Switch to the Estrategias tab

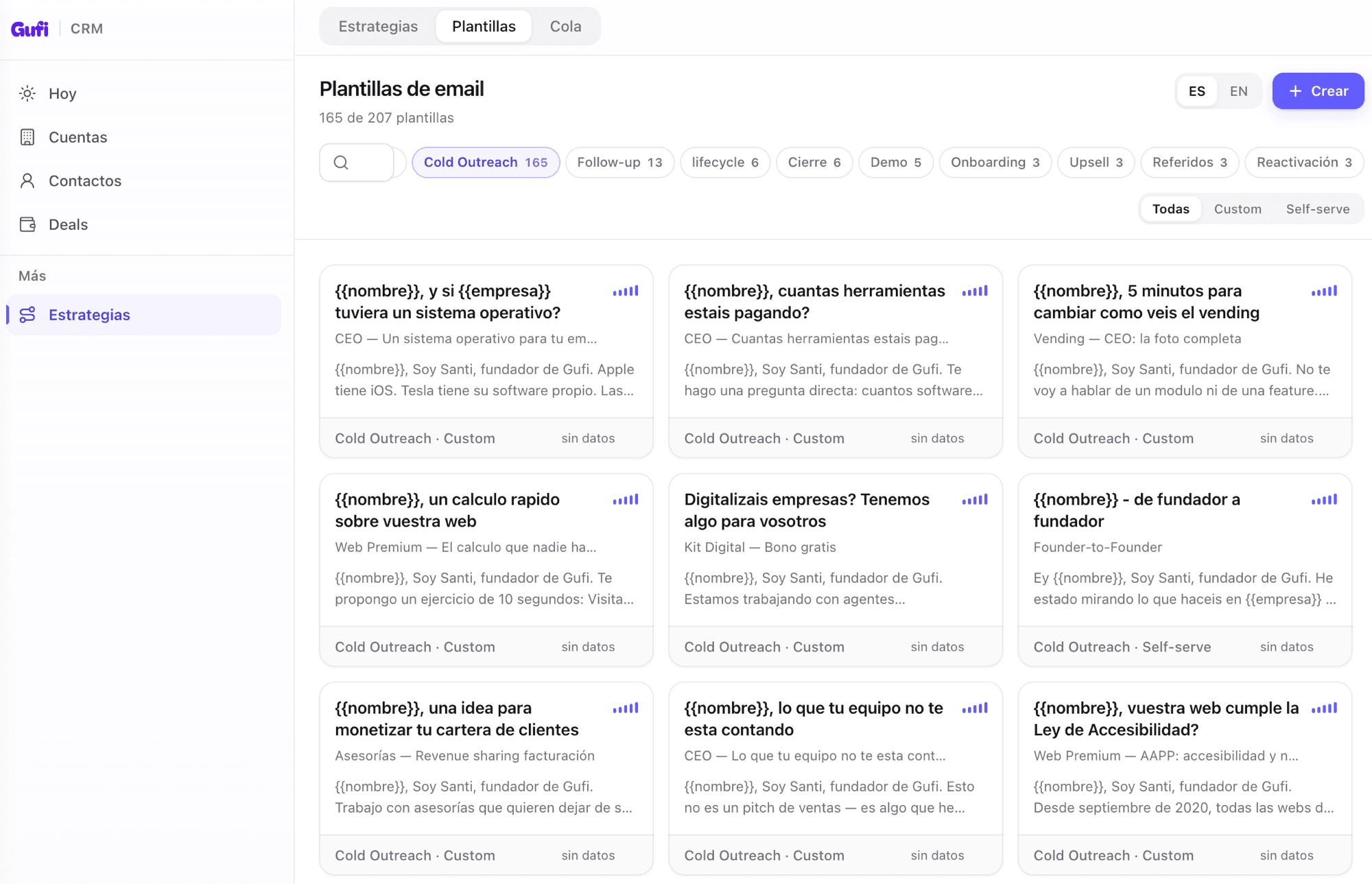pyautogui.click(x=378, y=26)
